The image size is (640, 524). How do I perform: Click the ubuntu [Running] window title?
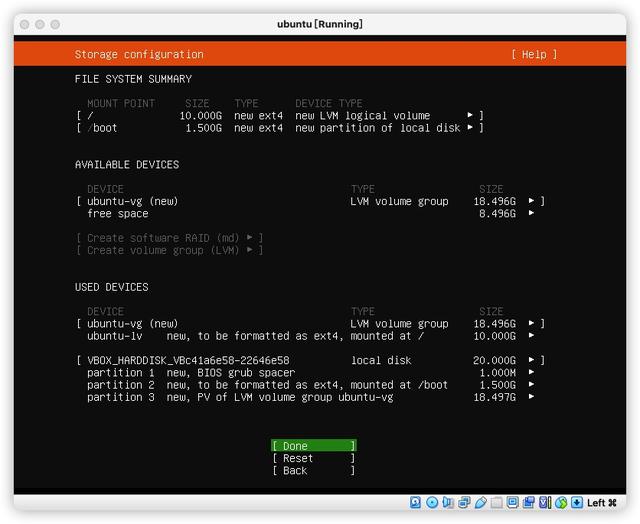coord(320,24)
